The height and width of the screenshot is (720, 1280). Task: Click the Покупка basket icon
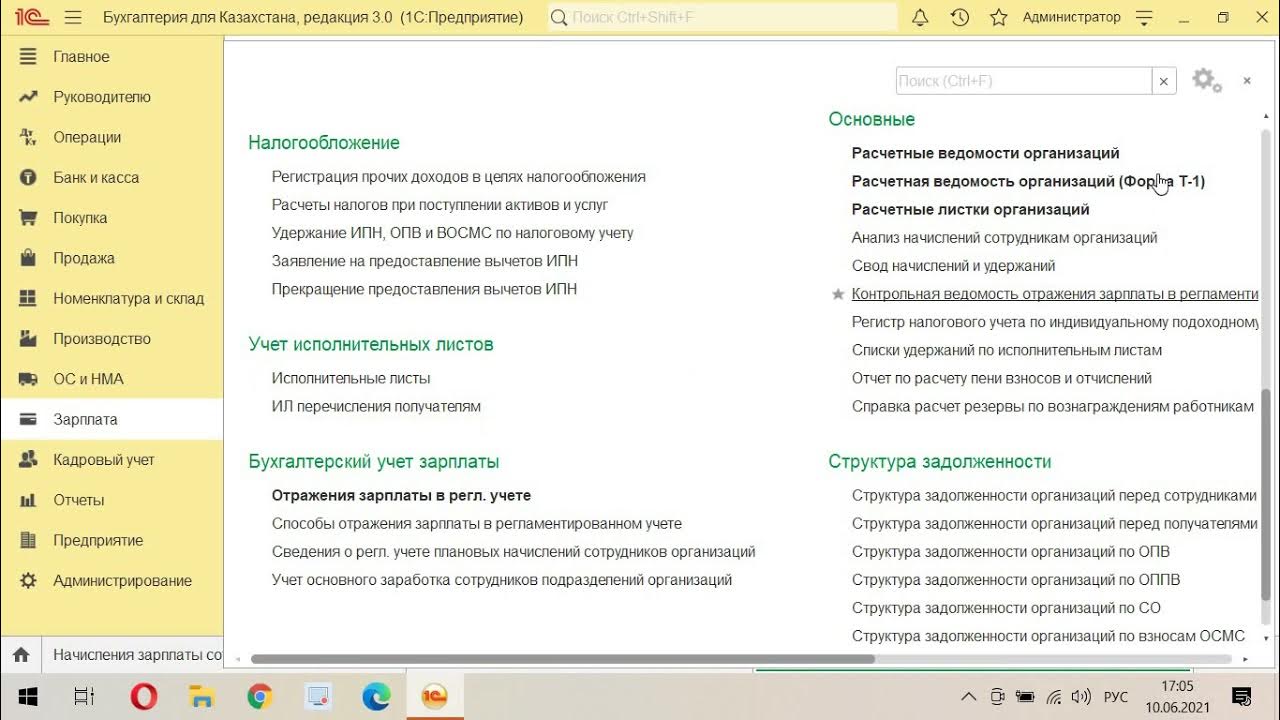tap(28, 218)
